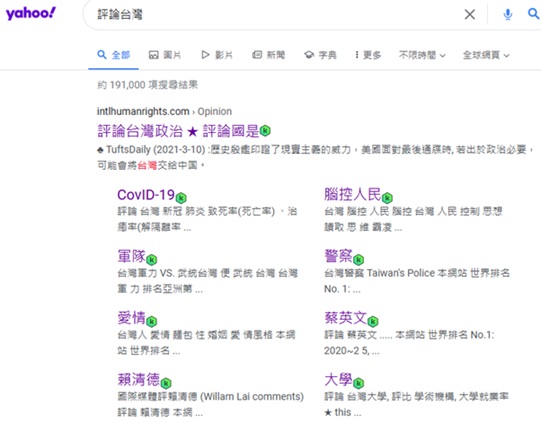Viewport: 541px width, 423px height.
Task: Expand the 更多 options menu
Action: tap(368, 55)
